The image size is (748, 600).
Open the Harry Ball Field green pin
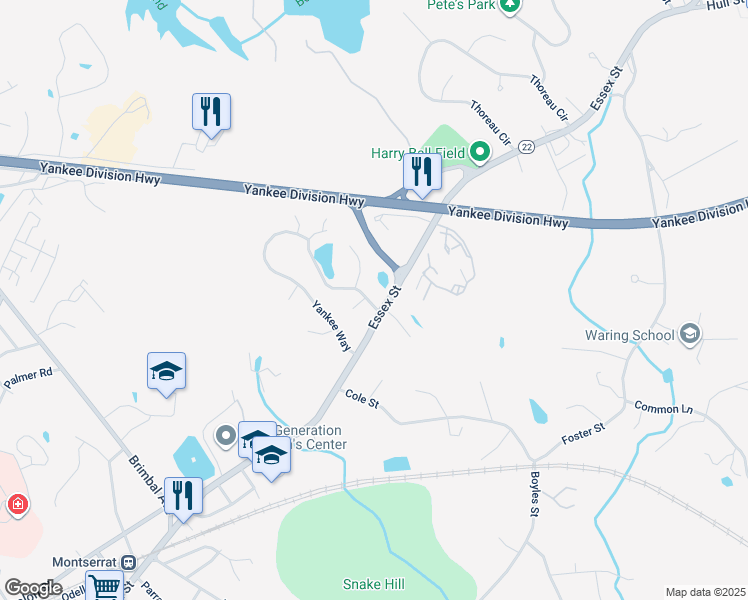click(480, 153)
